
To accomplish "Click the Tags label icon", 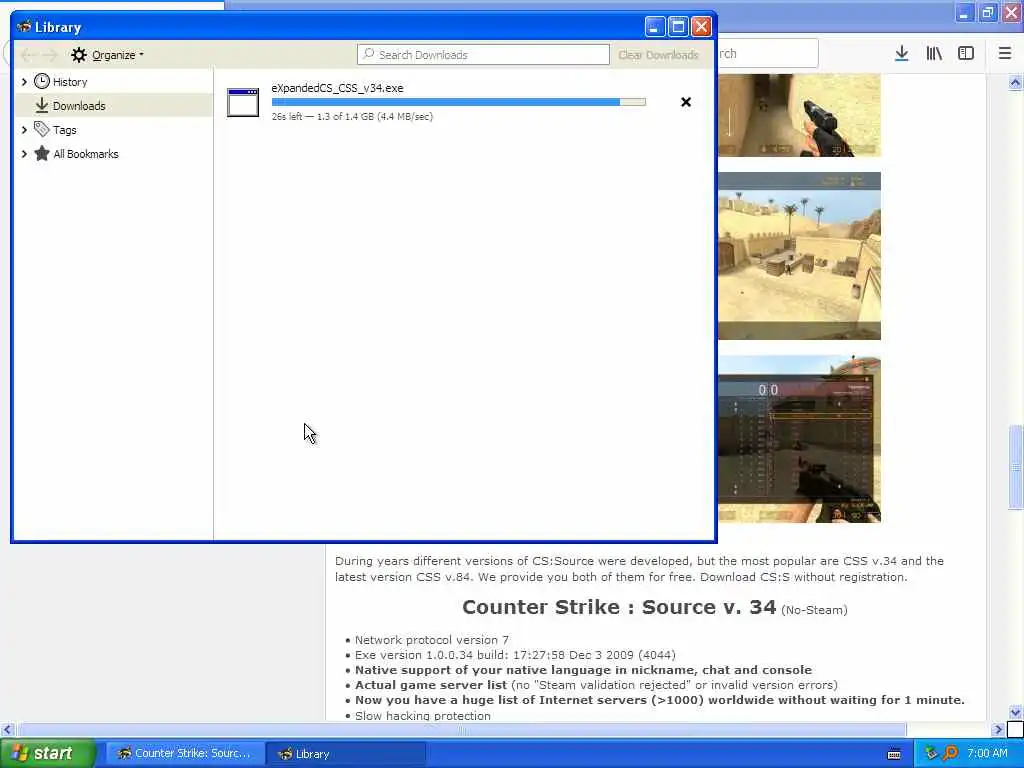I will coord(42,129).
